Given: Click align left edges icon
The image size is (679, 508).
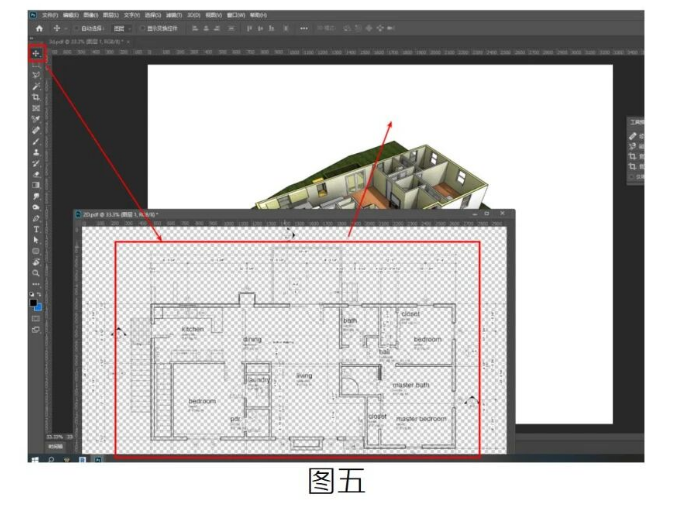Looking at the screenshot, I should [195, 29].
